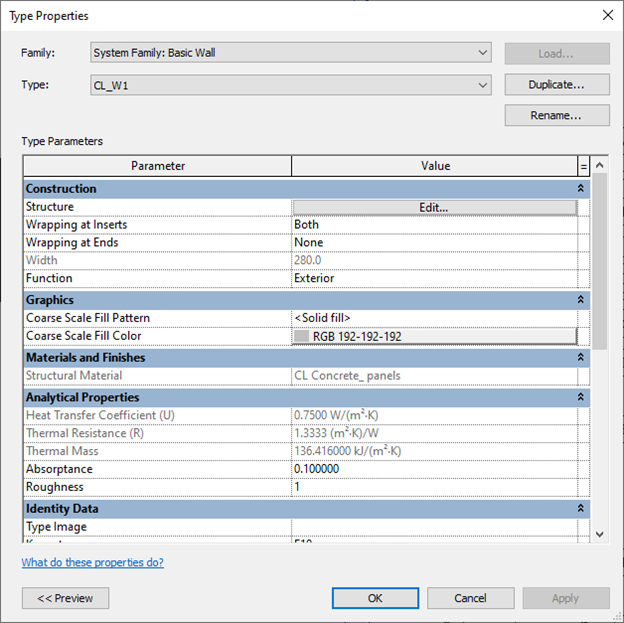Click the Duplicate button
This screenshot has width=624, height=623.
pyautogui.click(x=556, y=85)
